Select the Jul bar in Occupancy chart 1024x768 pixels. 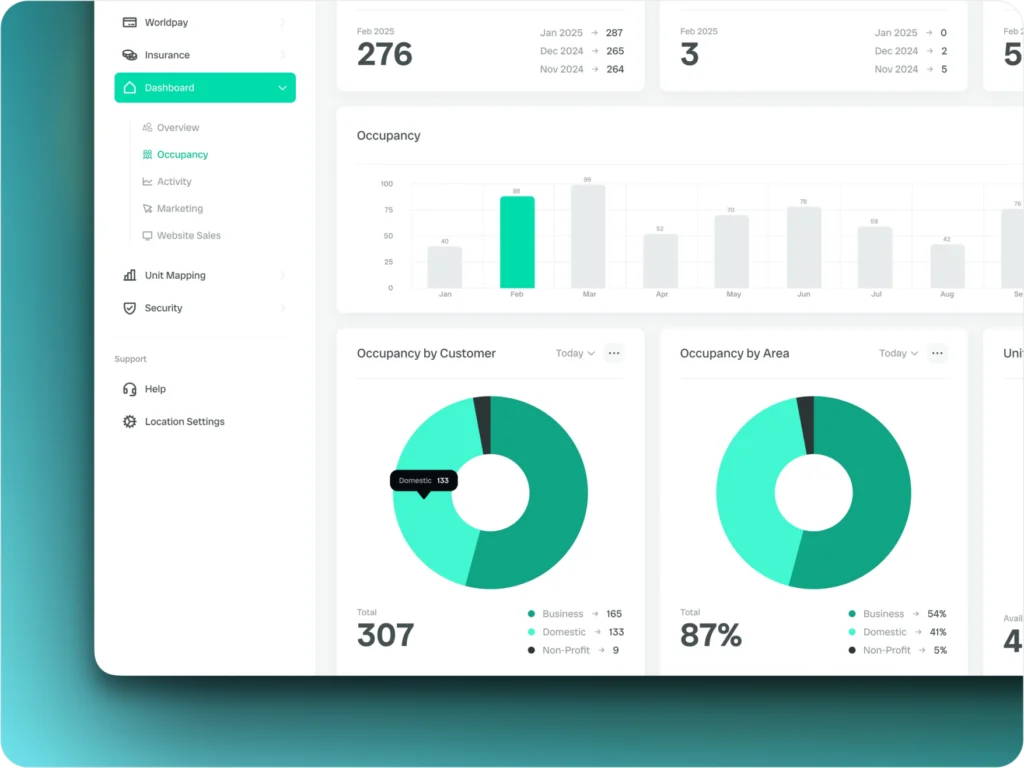(x=875, y=257)
